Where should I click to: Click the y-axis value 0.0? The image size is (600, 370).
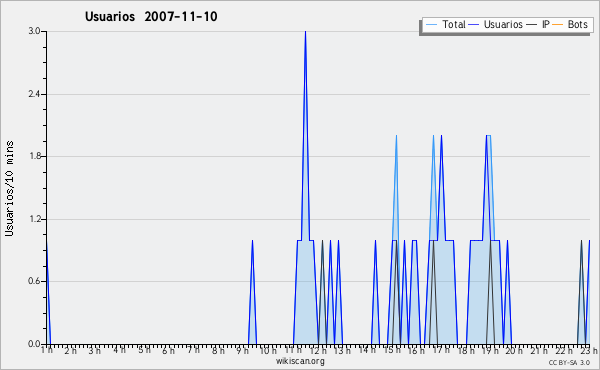[34, 344]
